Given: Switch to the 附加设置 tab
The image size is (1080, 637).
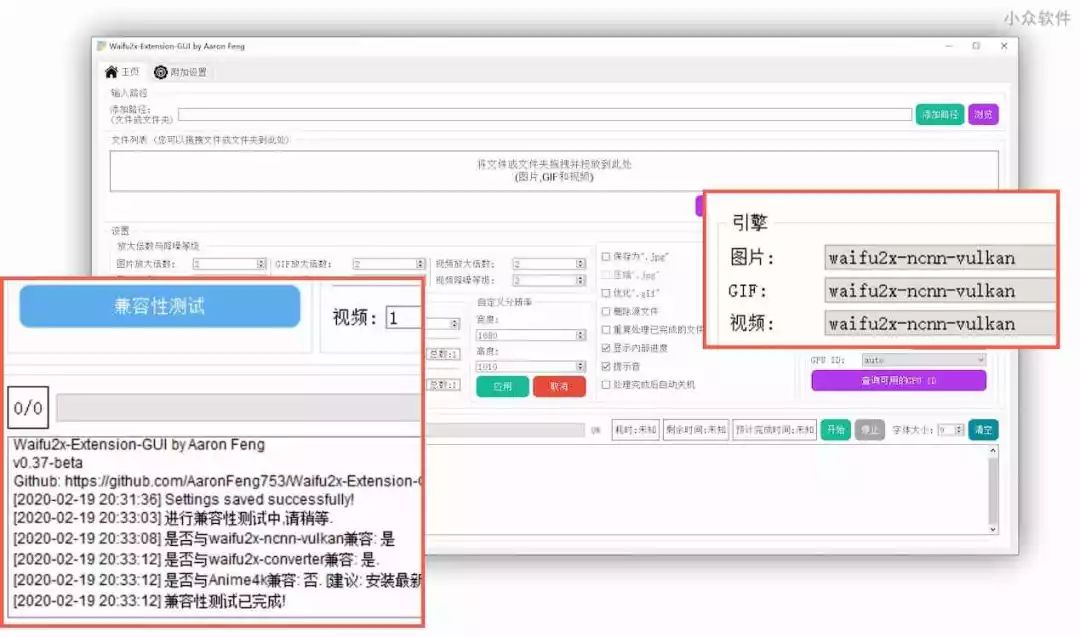Looking at the screenshot, I should pyautogui.click(x=180, y=72).
